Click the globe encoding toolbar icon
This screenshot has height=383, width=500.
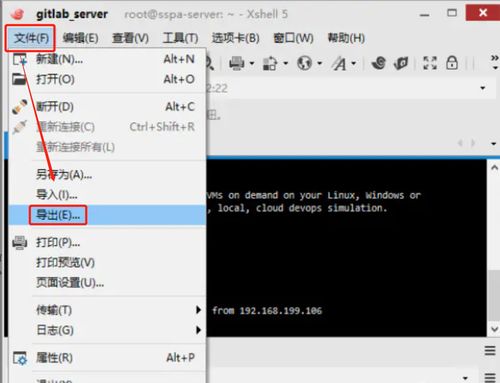(x=305, y=63)
